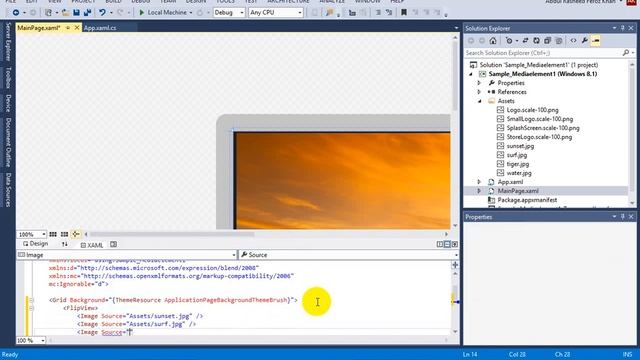Click the bookmark icon in toolbar
The height and width of the screenshot is (360, 640).
coord(404,13)
